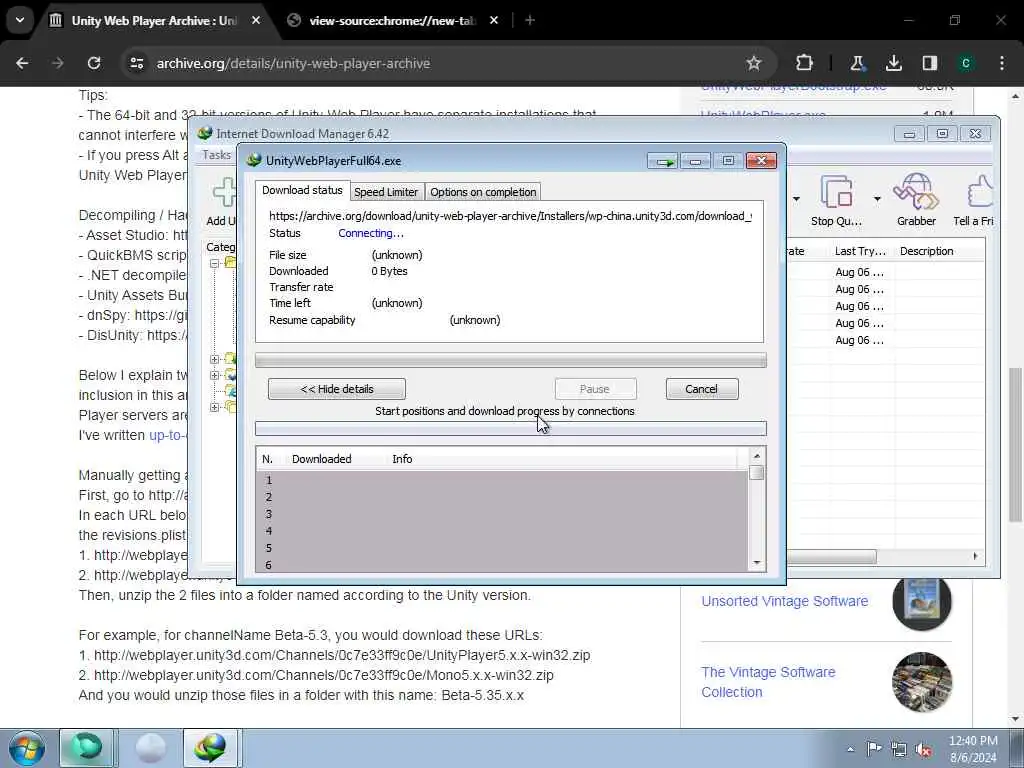
Task: Select connection row number 1
Action: 502,480
